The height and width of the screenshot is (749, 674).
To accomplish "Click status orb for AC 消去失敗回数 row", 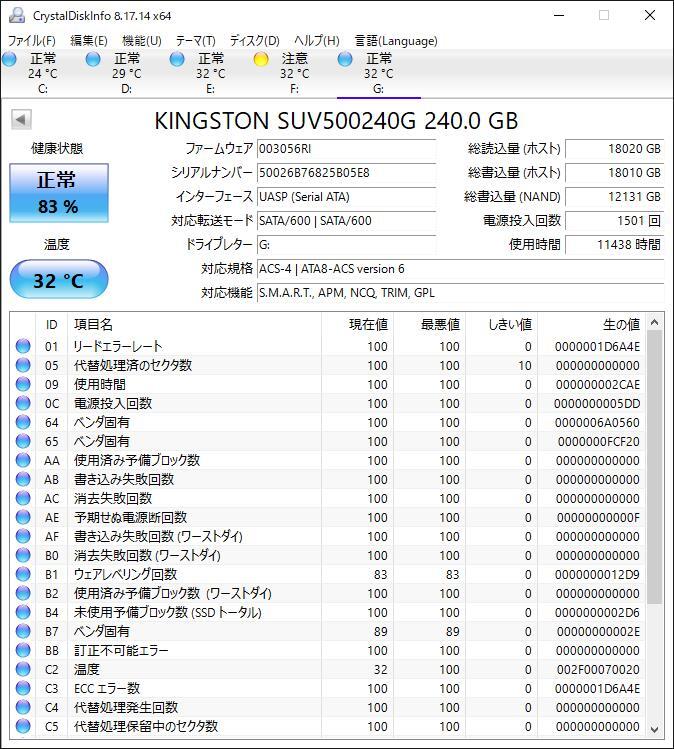I will coord(23,498).
